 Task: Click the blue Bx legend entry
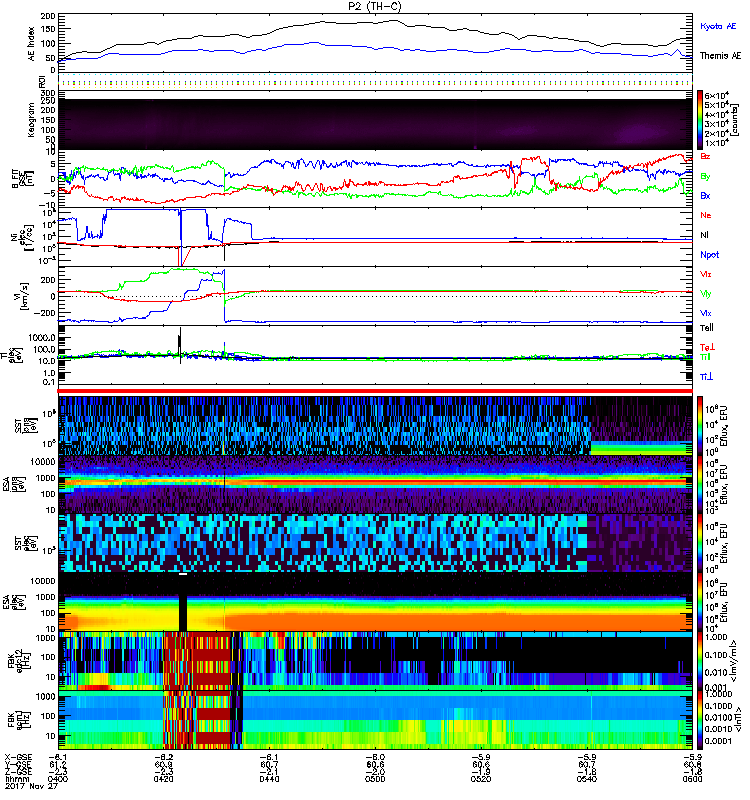coord(706,196)
